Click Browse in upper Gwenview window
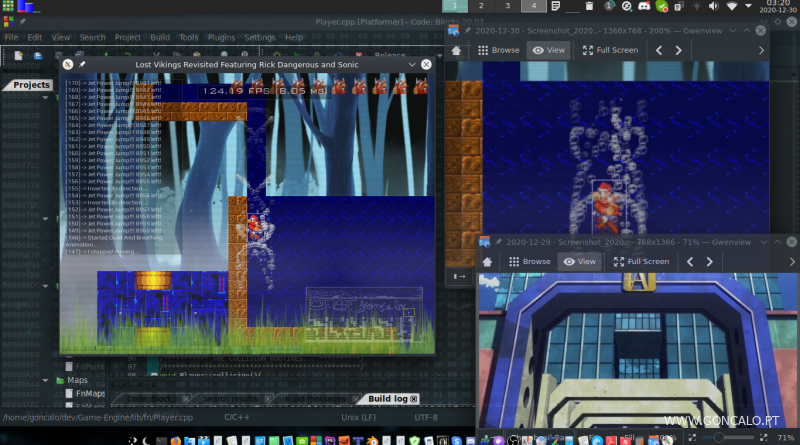 point(498,50)
